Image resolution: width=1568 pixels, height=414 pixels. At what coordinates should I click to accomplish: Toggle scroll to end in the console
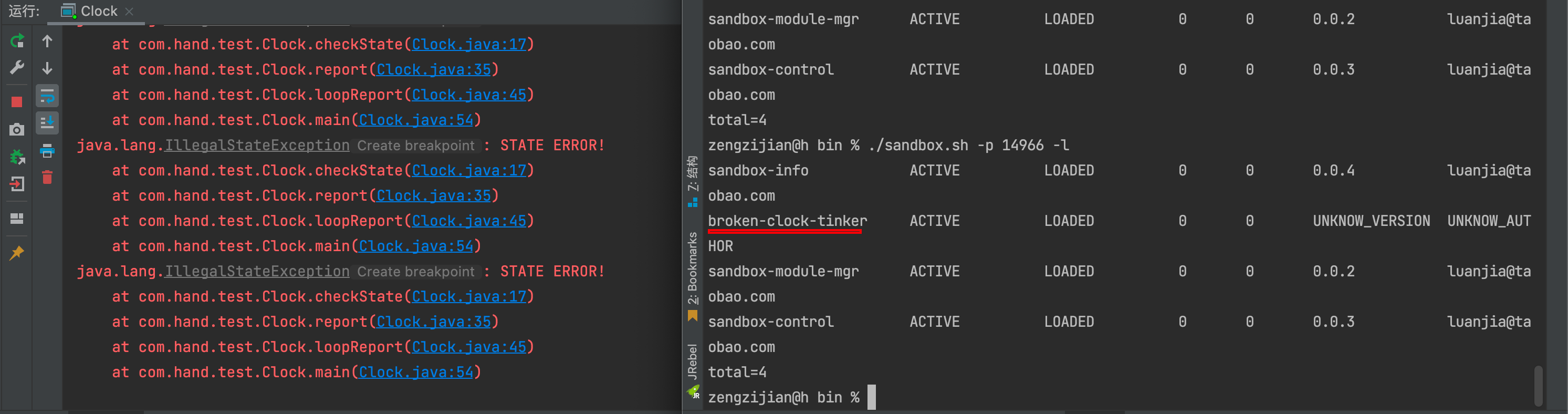coord(47,123)
